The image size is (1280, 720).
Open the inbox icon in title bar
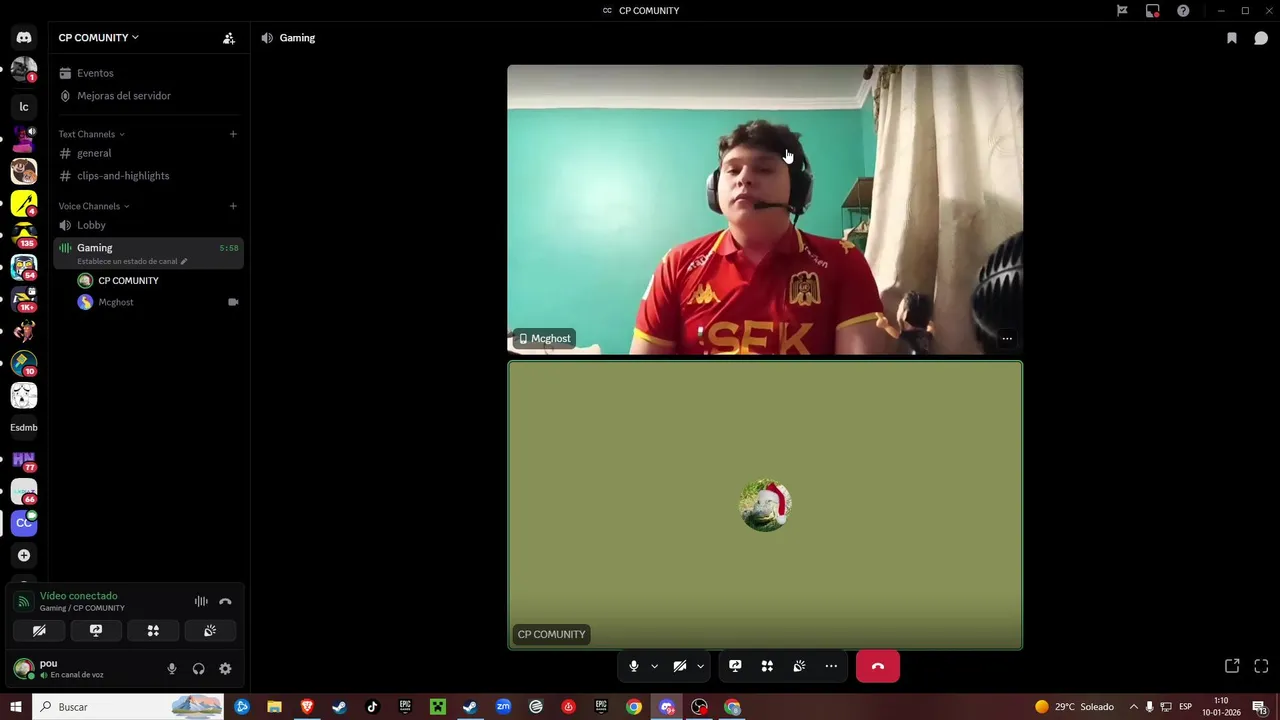click(1153, 11)
